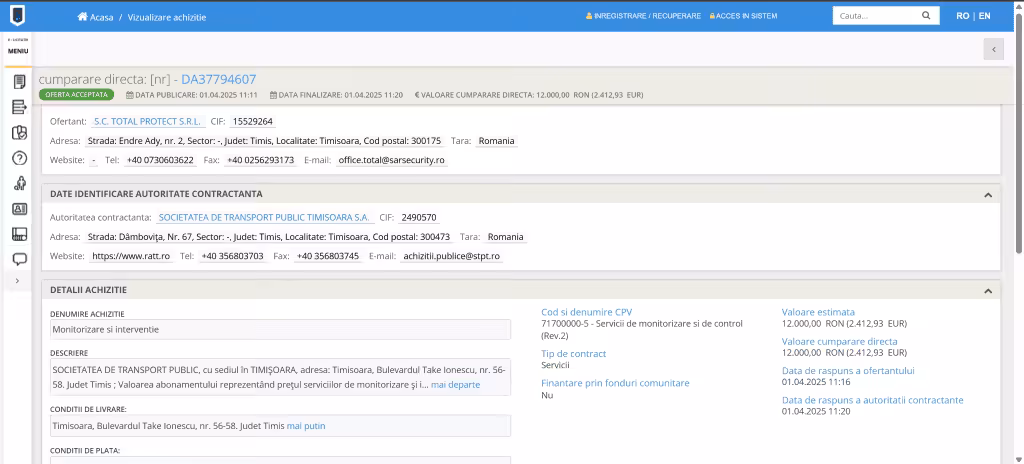Click supplier fax +40 0256293173

tap(261, 160)
